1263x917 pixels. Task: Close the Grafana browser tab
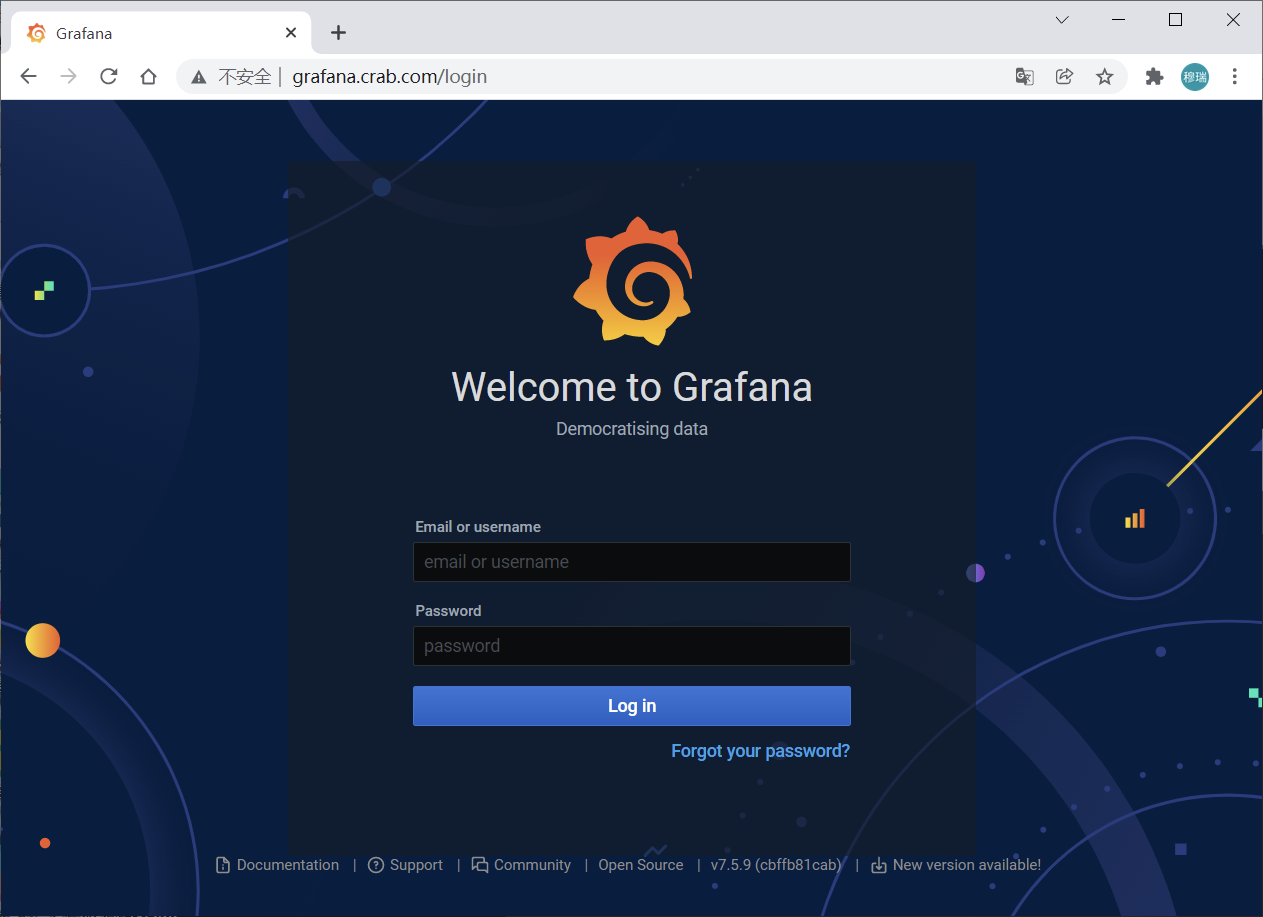tap(291, 33)
